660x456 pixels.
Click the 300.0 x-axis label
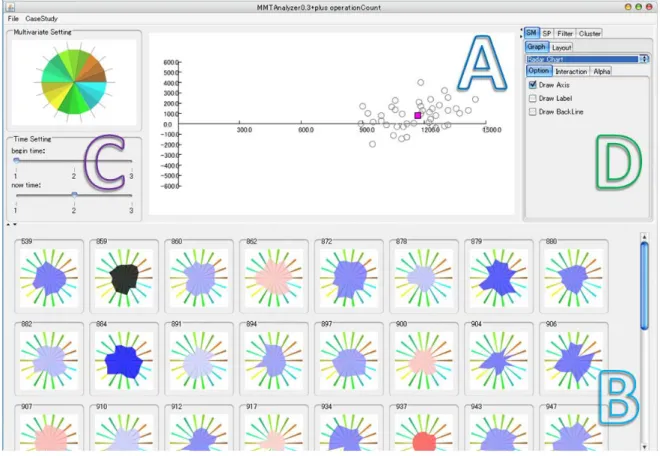(x=244, y=130)
